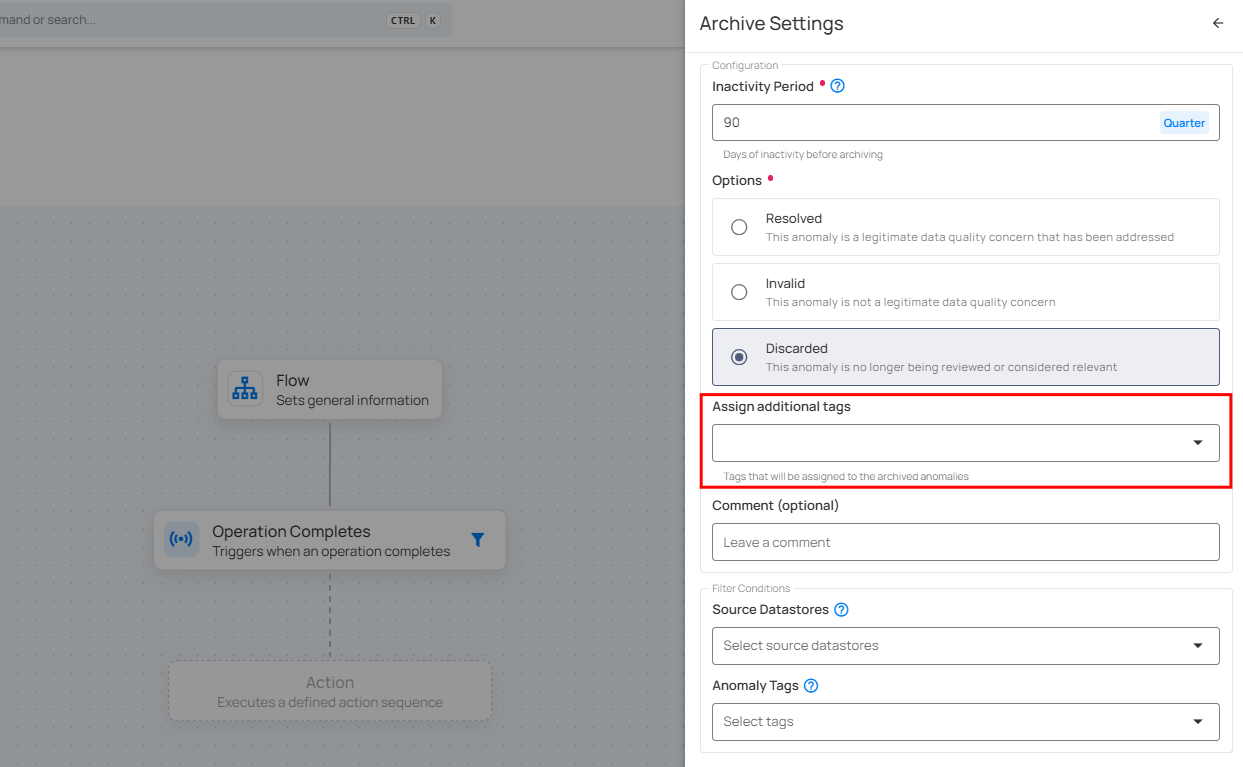This screenshot has height=767, width=1243.
Task: Select the Invalid option
Action: (x=739, y=292)
